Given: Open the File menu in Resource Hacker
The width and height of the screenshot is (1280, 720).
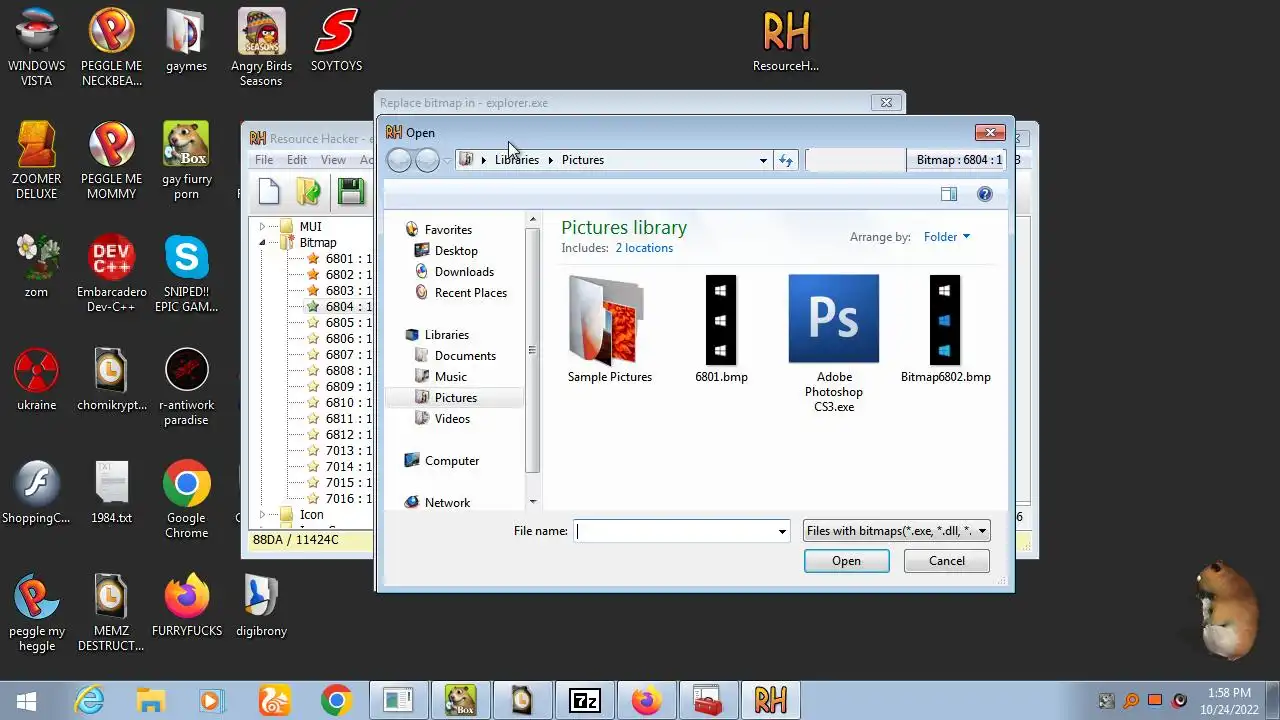Looking at the screenshot, I should click(264, 160).
